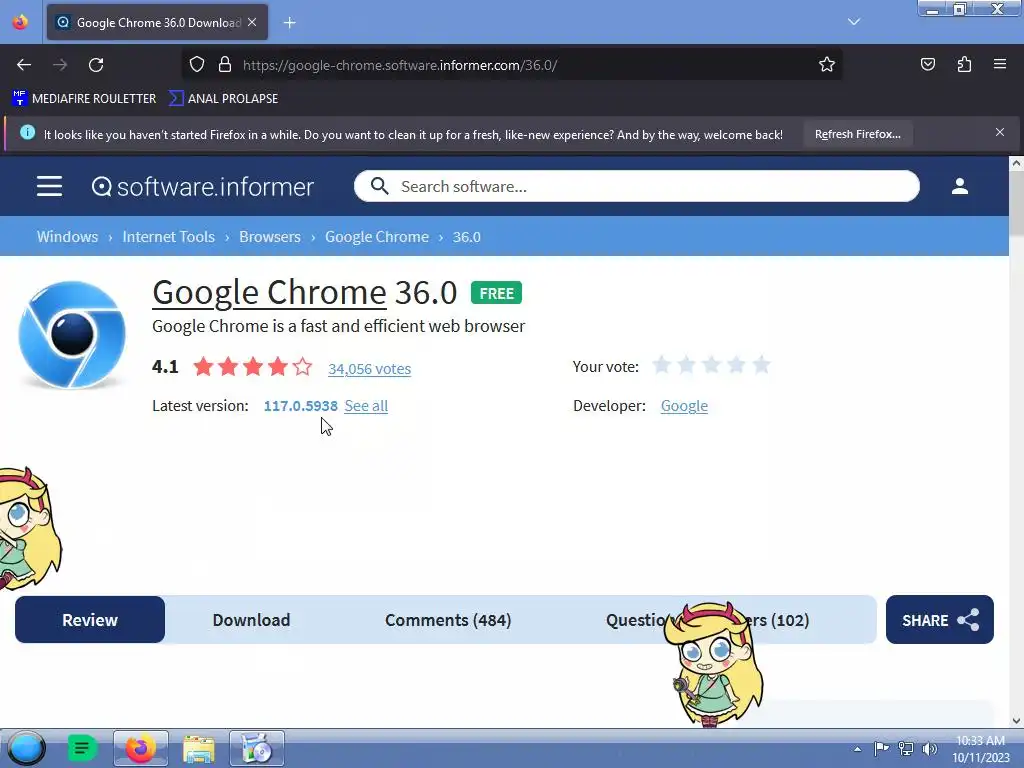Viewport: 1024px width, 768px height.
Task: Reload the current page
Action: click(x=96, y=65)
